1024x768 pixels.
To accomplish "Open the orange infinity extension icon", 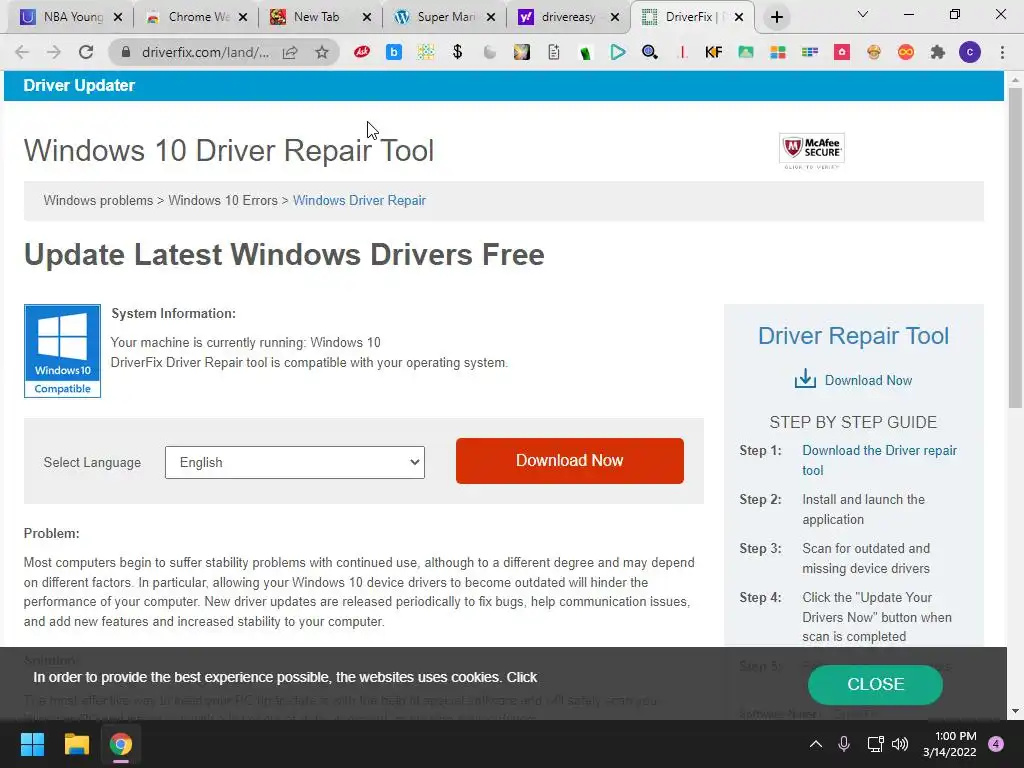I will coord(906,52).
